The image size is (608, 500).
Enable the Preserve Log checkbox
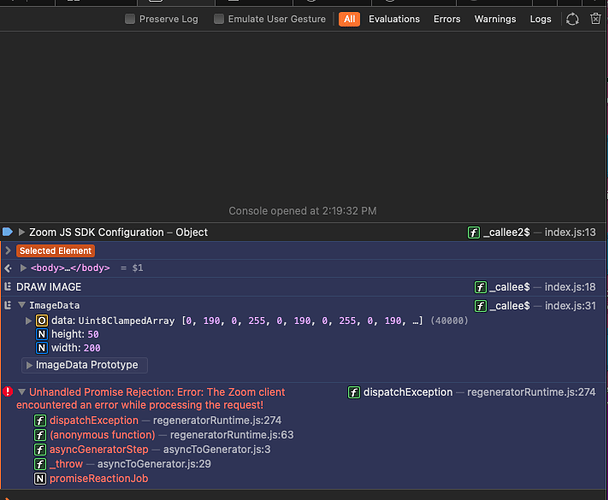click(x=130, y=19)
